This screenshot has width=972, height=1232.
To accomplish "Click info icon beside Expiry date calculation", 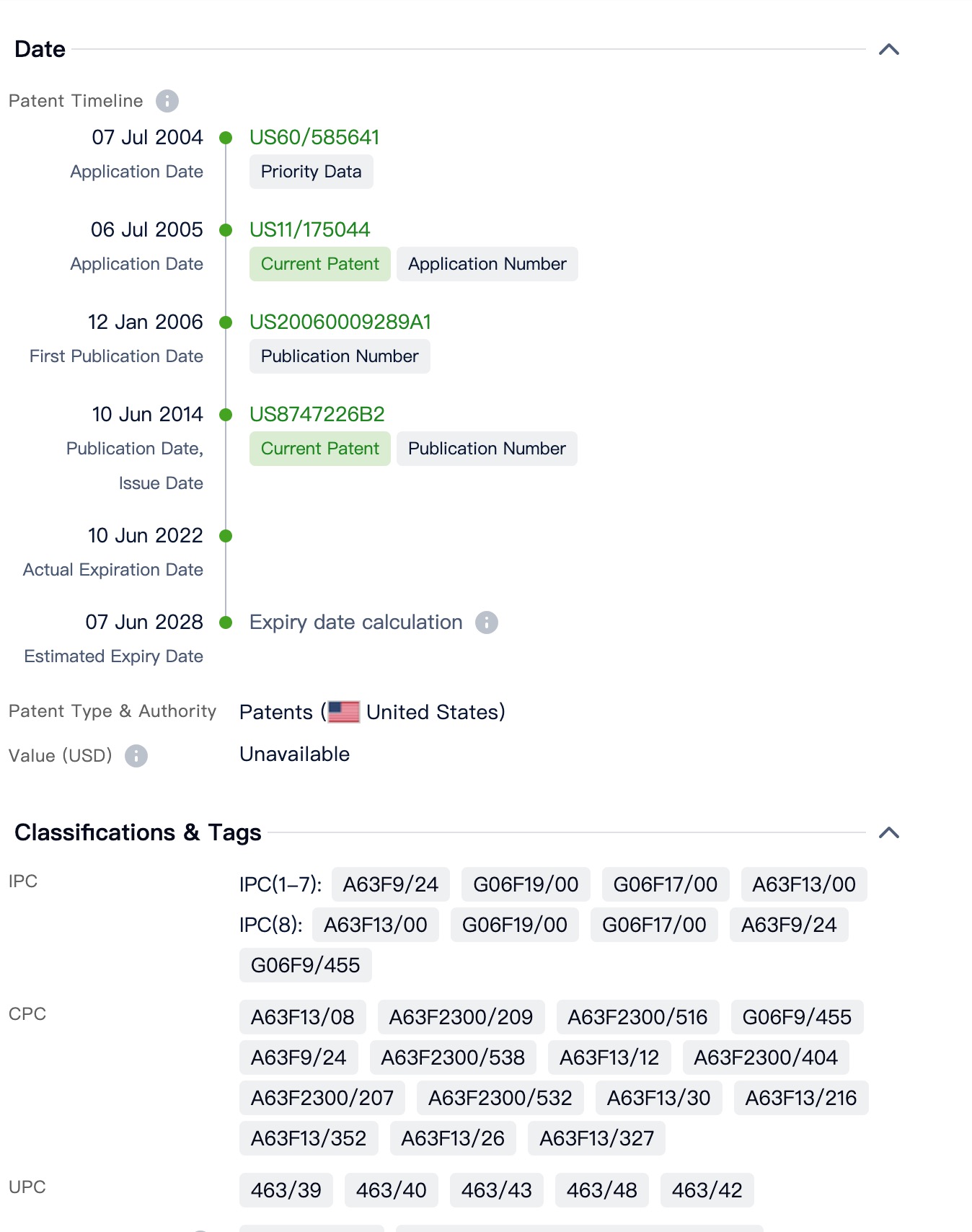I will point(486,622).
